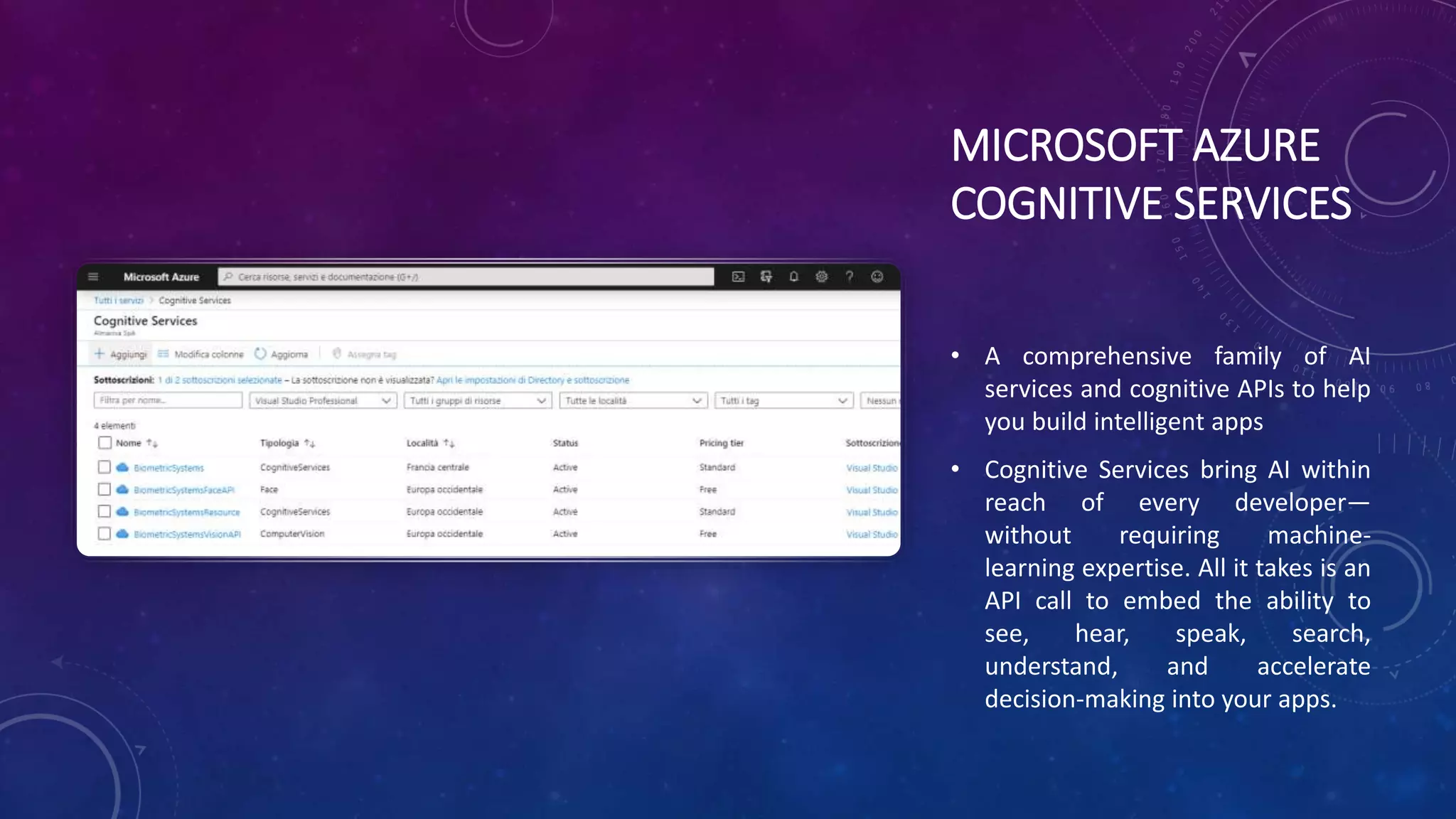Click the Status column header
Viewport: 1456px width, 819px height.
[565, 443]
